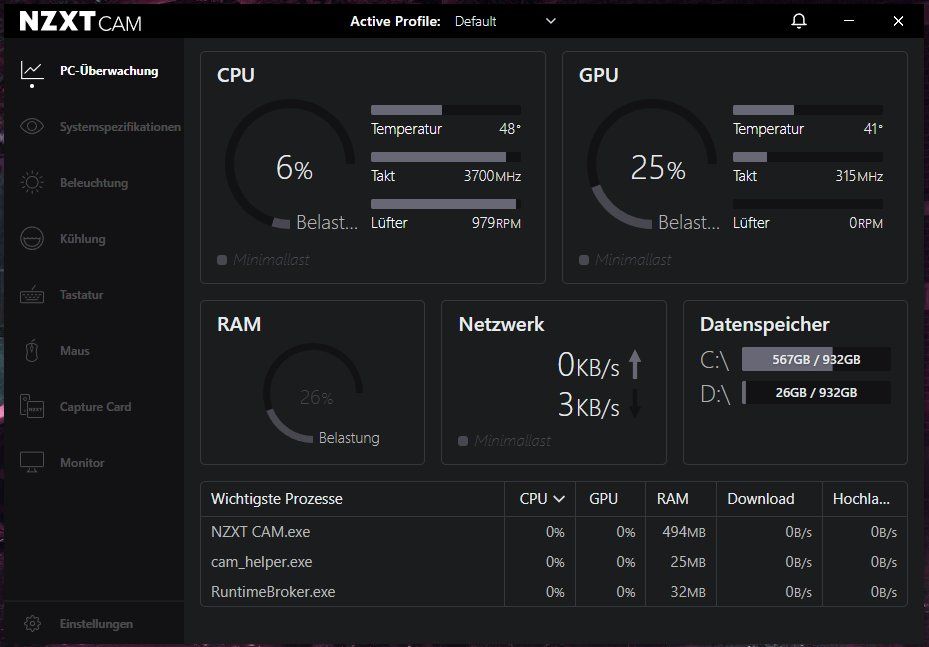This screenshot has width=929, height=647.
Task: Click the GPU card title
Action: pos(598,75)
